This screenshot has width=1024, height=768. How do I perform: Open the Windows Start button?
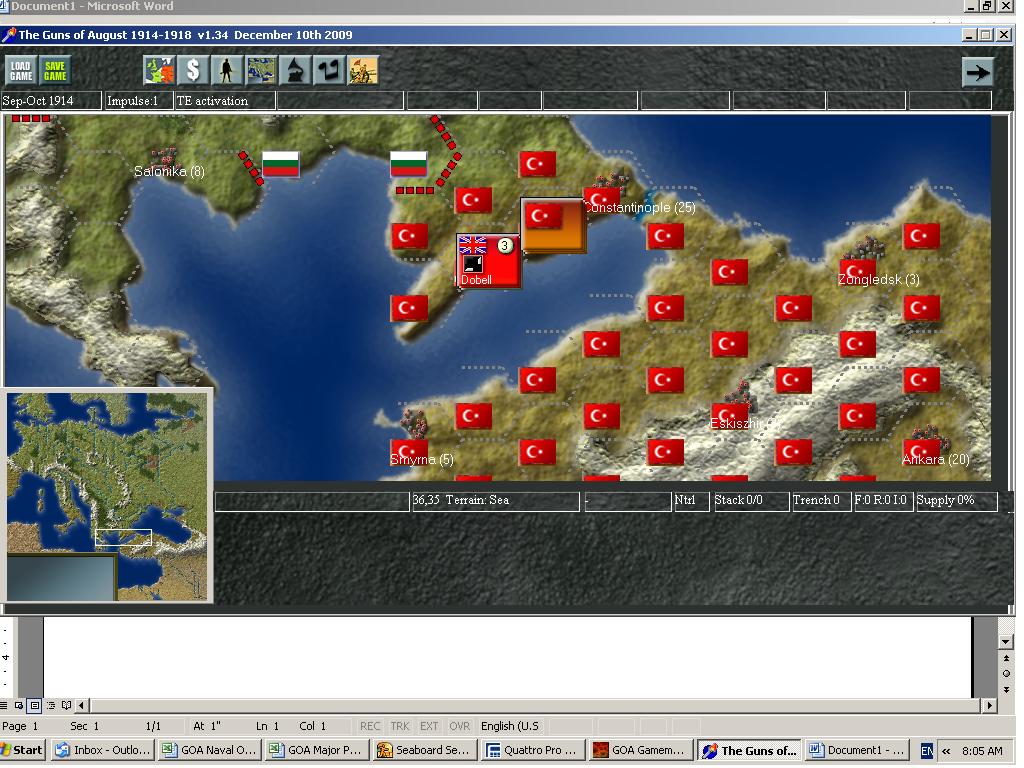coord(22,750)
